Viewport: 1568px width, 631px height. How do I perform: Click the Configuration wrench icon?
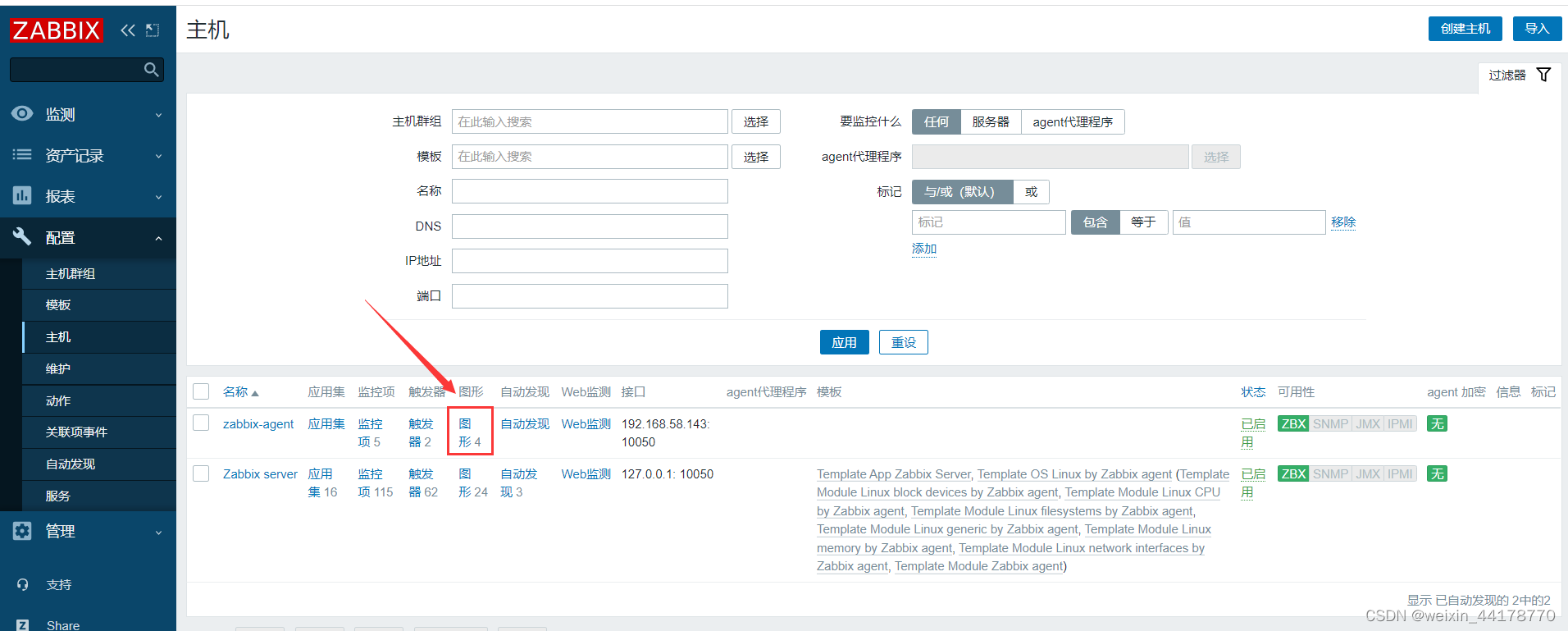(x=22, y=236)
